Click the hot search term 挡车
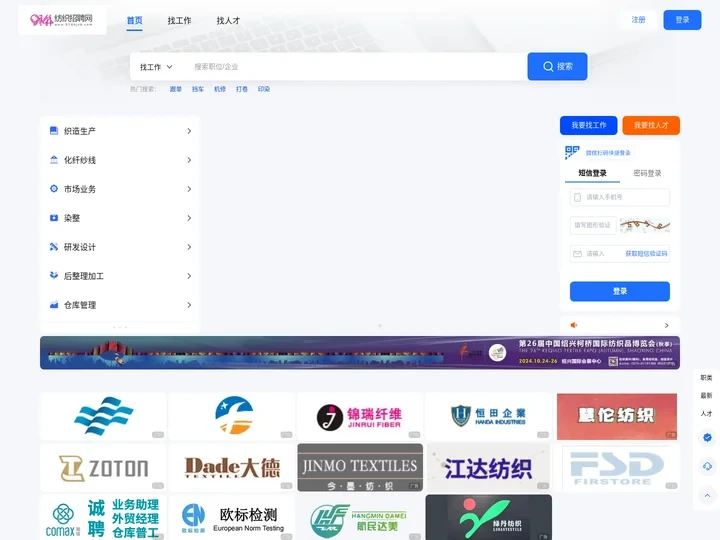This screenshot has width=720, height=540. [x=198, y=89]
